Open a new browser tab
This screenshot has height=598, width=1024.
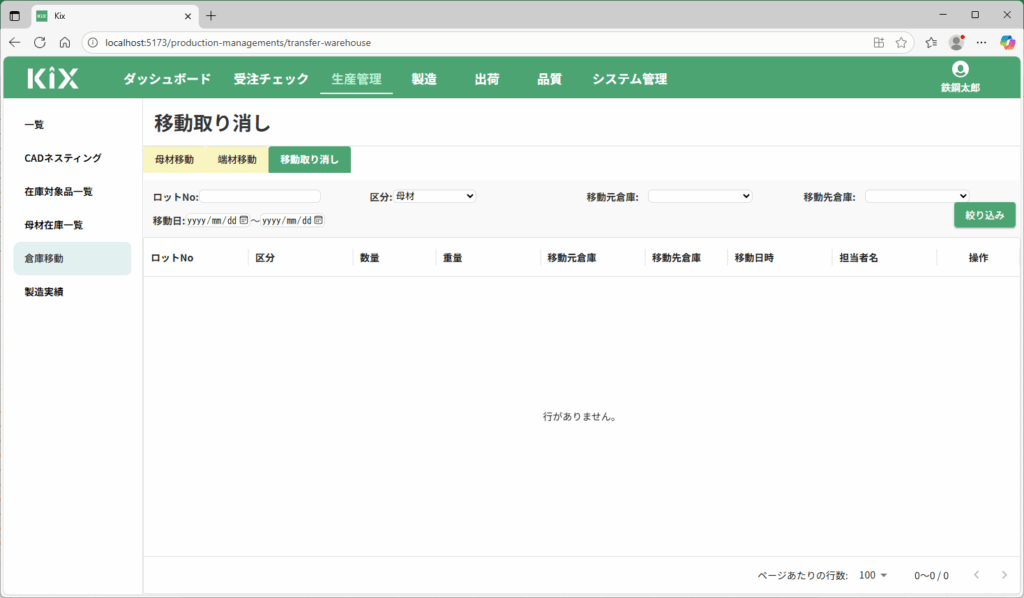click(x=211, y=15)
